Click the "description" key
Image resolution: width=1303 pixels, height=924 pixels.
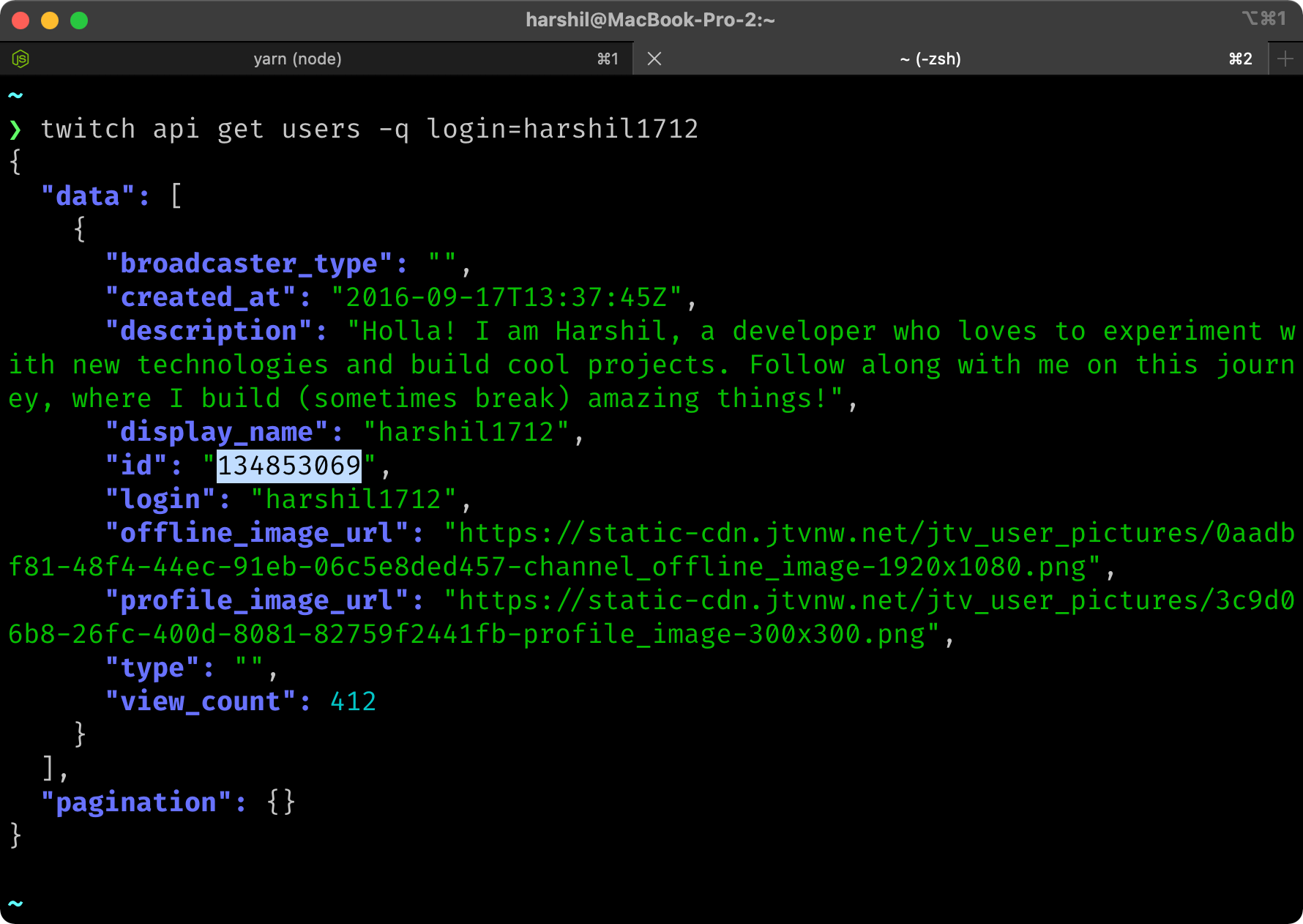coord(209,331)
